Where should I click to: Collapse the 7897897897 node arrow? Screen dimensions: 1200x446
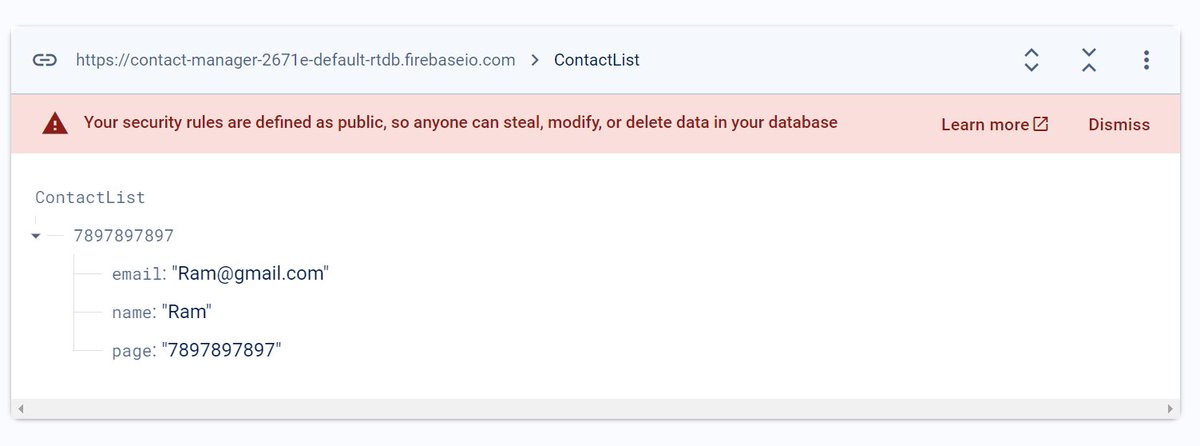click(x=36, y=237)
